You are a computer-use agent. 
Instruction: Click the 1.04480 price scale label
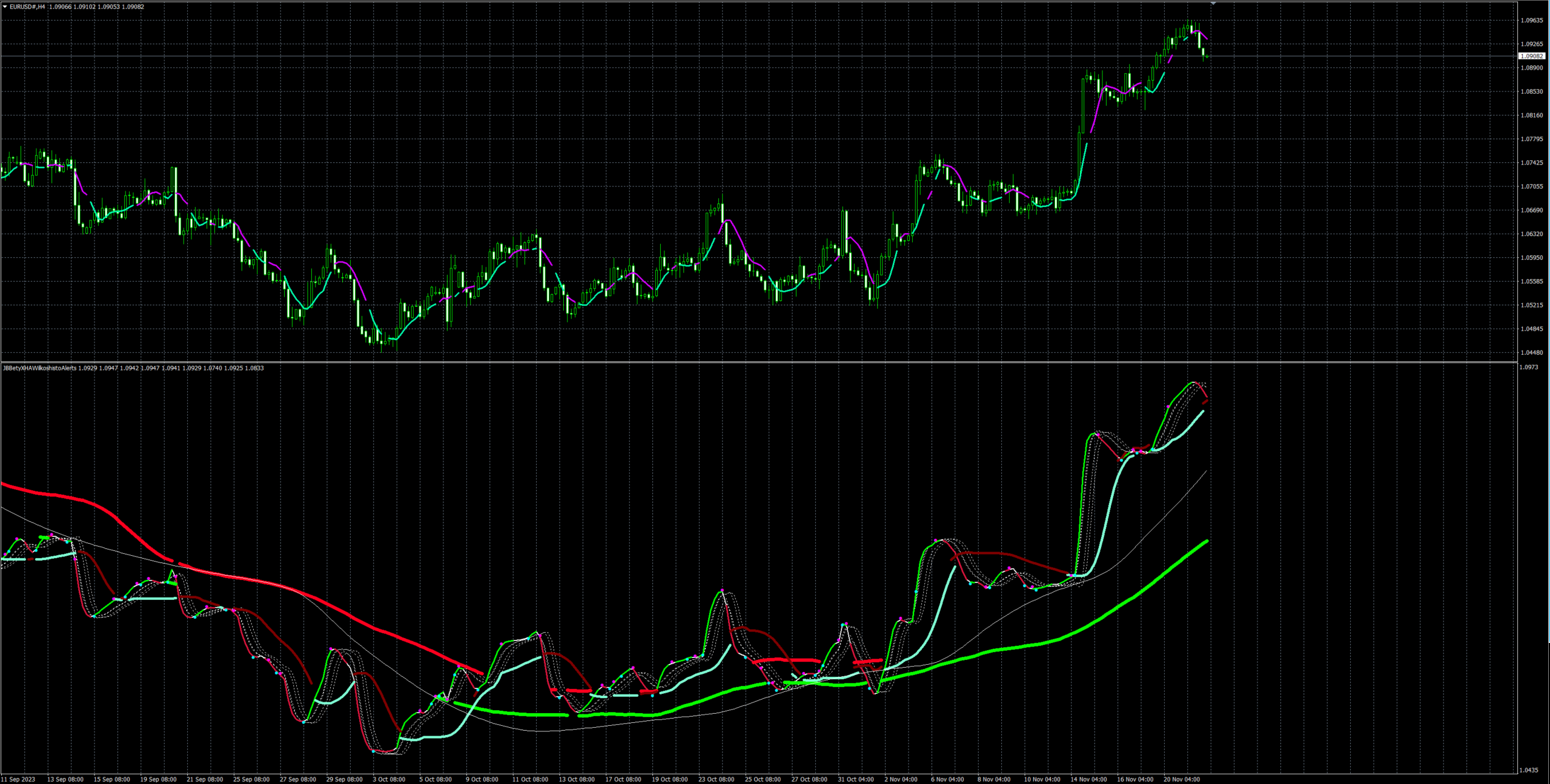coord(1532,352)
